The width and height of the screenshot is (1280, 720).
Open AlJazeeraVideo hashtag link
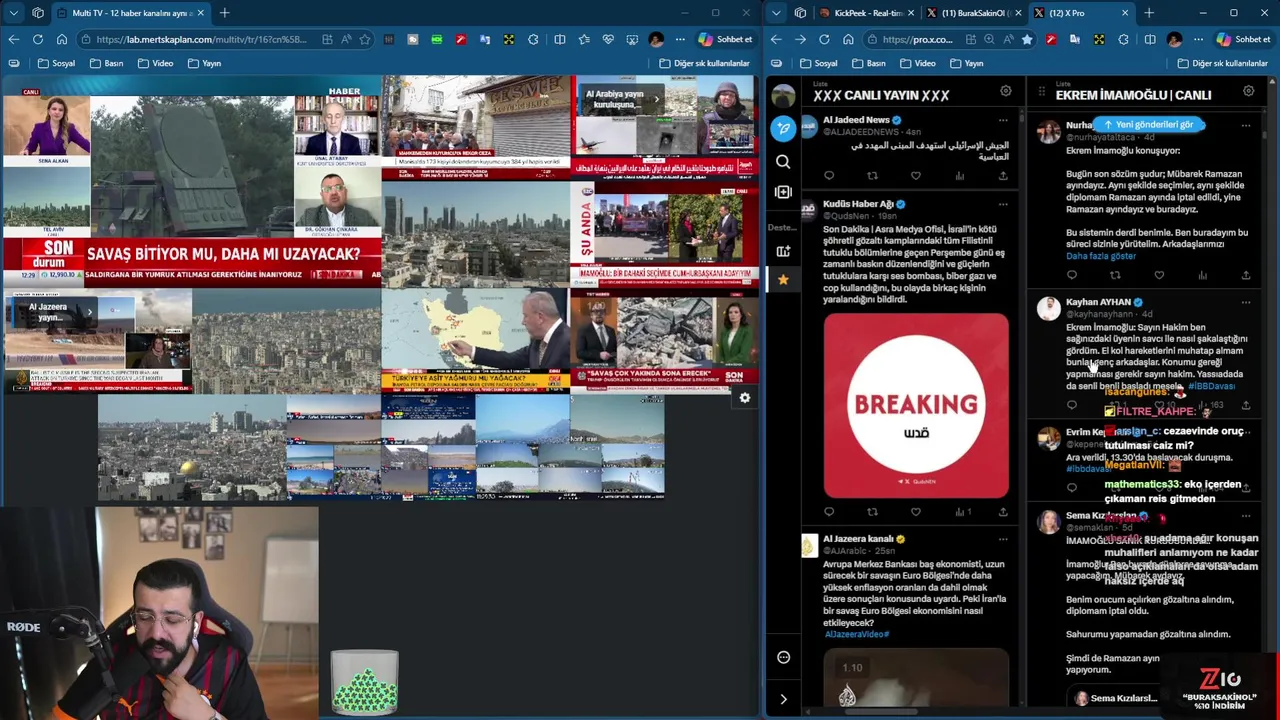pyautogui.click(x=857, y=634)
